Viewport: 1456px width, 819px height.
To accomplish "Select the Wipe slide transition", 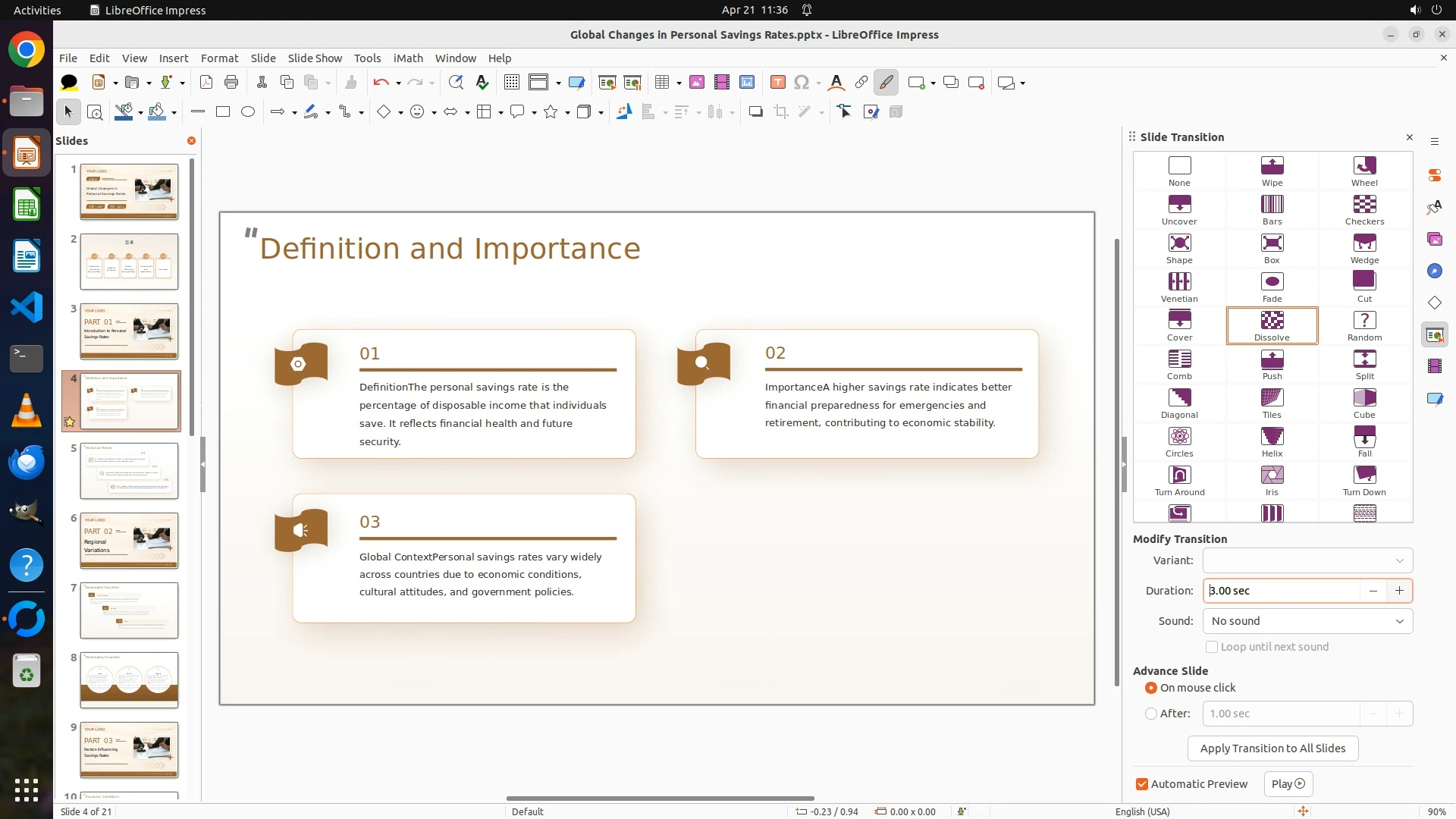I will click(x=1272, y=171).
